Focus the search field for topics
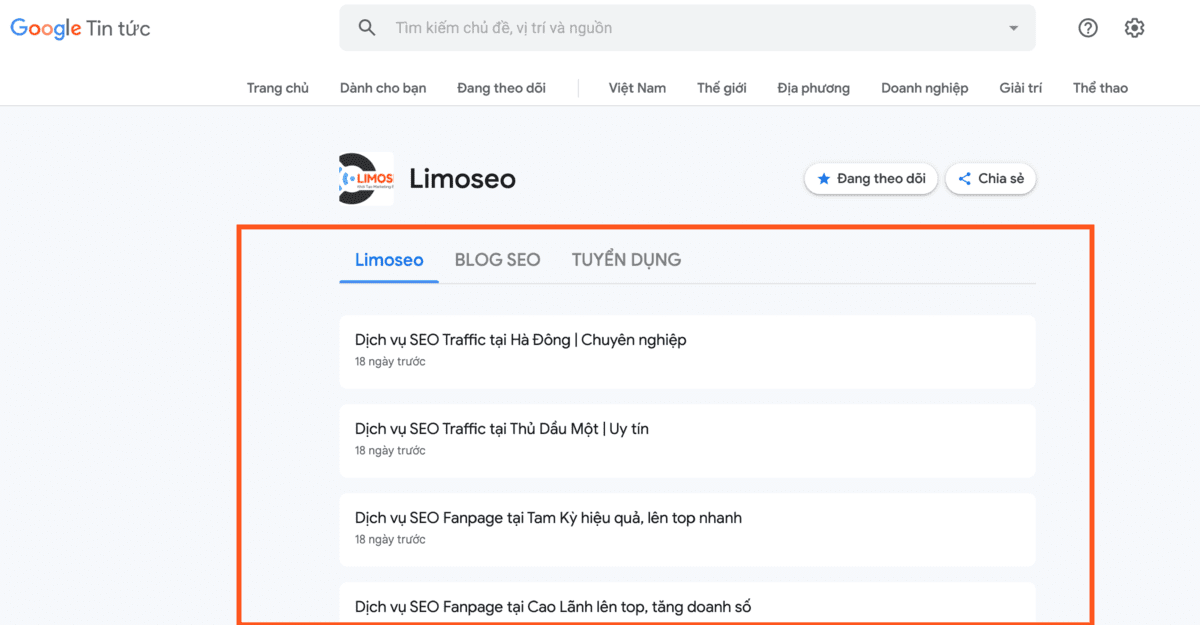1200x625 pixels. 687,28
